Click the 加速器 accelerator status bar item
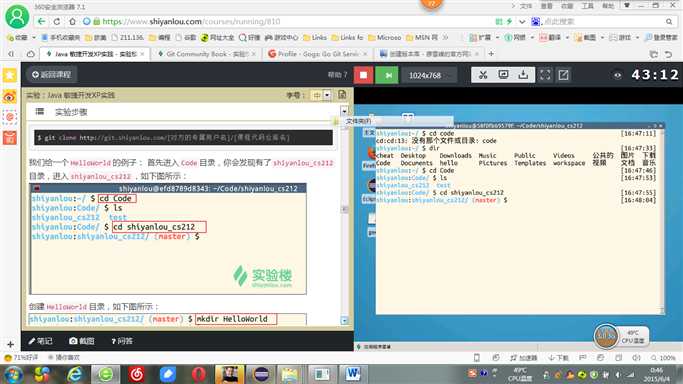Image resolution: width=683 pixels, height=384 pixels. point(524,358)
